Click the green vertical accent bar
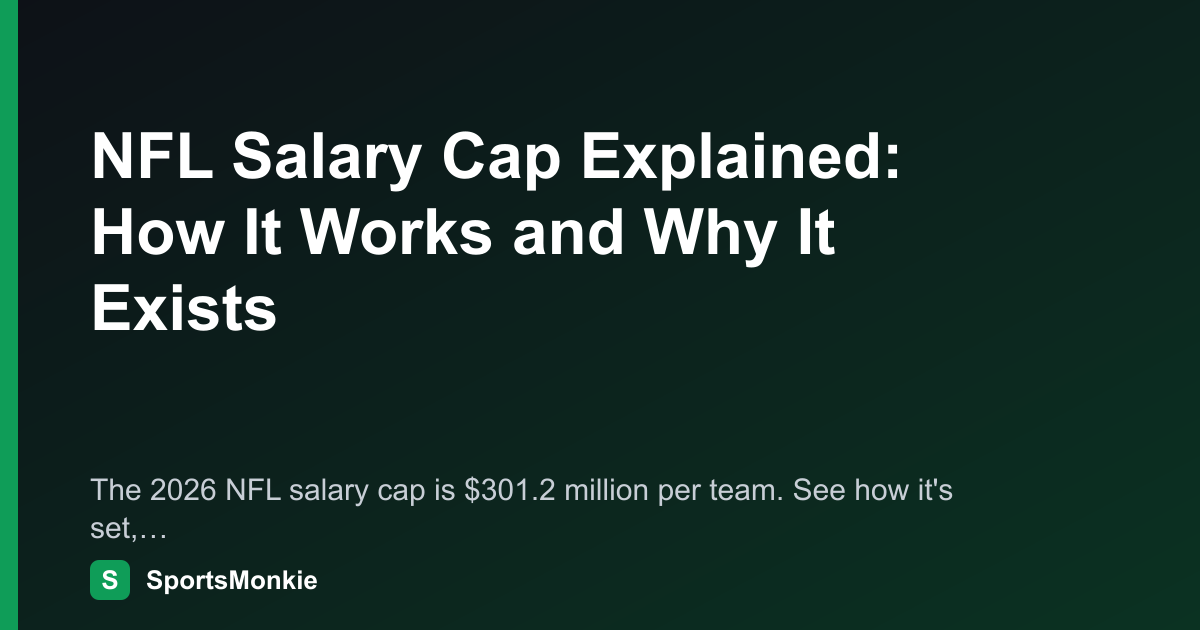 [x=9, y=315]
